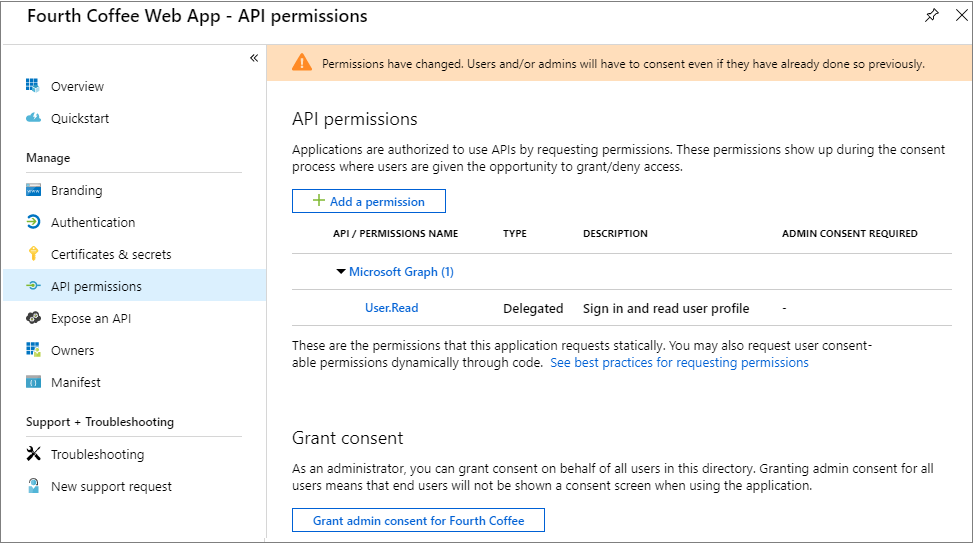Click the DESCRIPTION column header
This screenshot has width=973, height=543.
pyautogui.click(x=615, y=233)
